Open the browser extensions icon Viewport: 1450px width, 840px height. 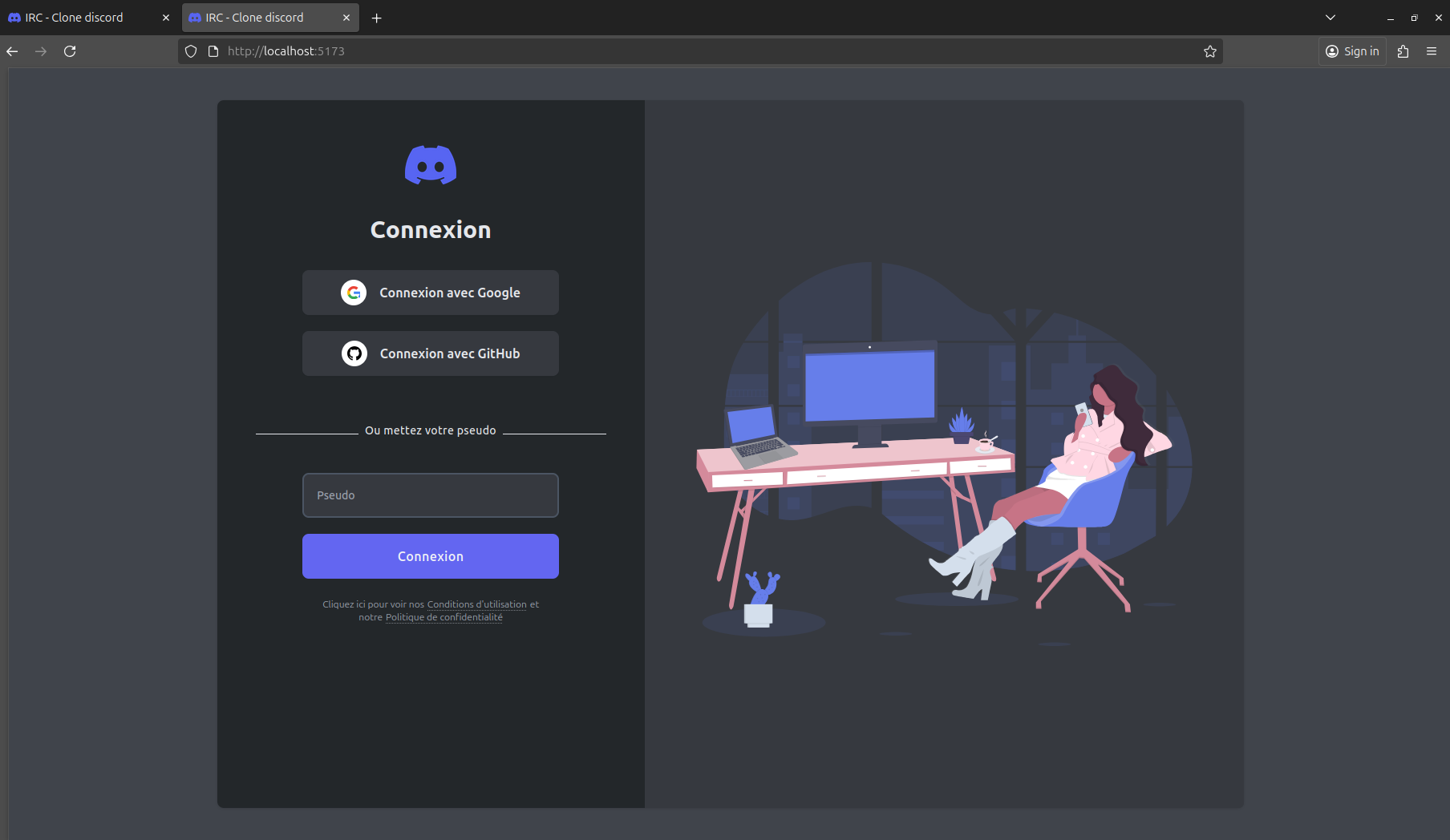pyautogui.click(x=1403, y=51)
